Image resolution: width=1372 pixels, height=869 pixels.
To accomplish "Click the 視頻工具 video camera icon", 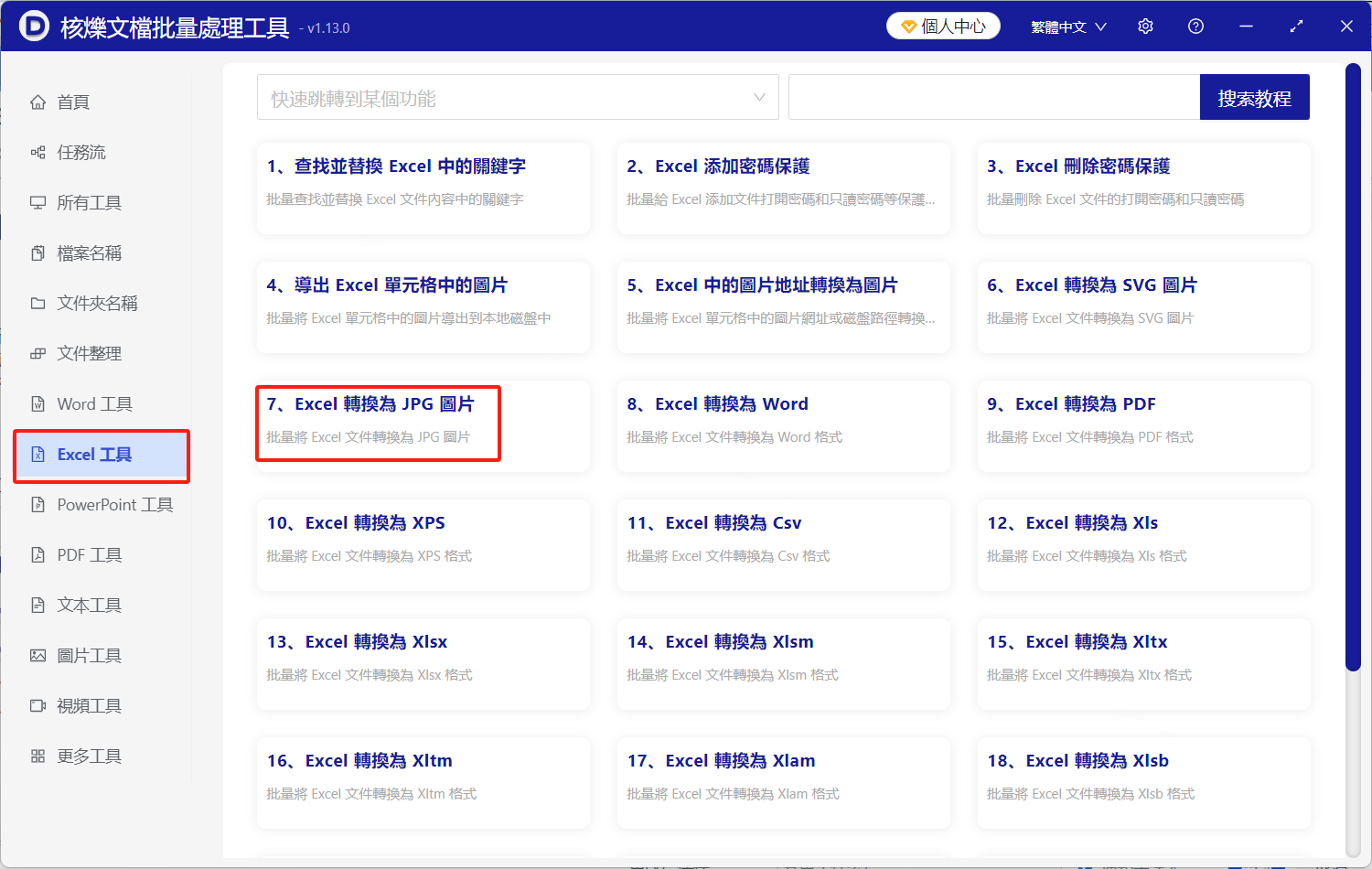I will pyautogui.click(x=38, y=706).
